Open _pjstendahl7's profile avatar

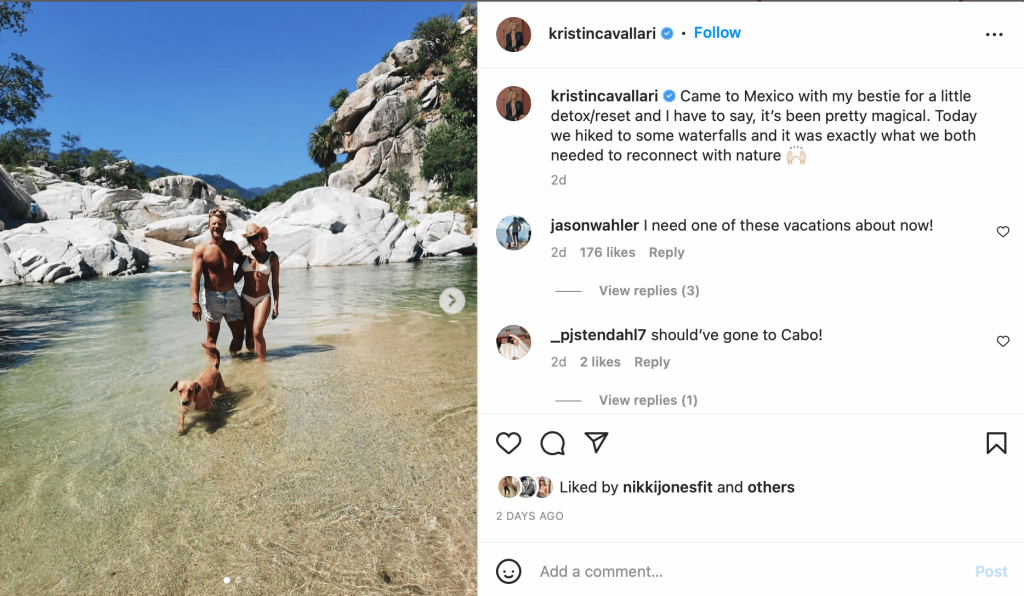[514, 343]
